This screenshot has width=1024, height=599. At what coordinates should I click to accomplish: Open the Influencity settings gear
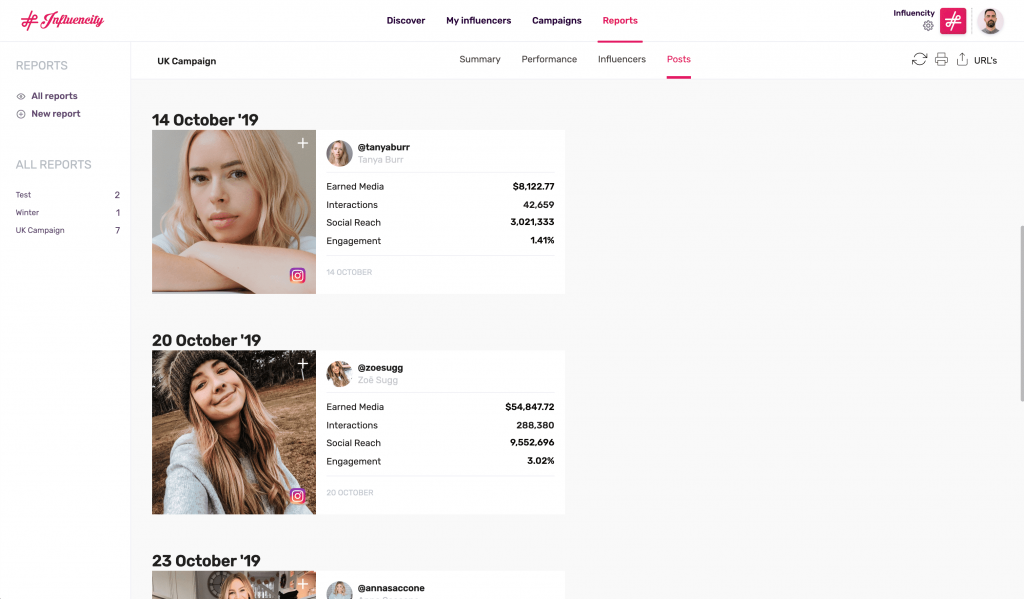coord(928,26)
